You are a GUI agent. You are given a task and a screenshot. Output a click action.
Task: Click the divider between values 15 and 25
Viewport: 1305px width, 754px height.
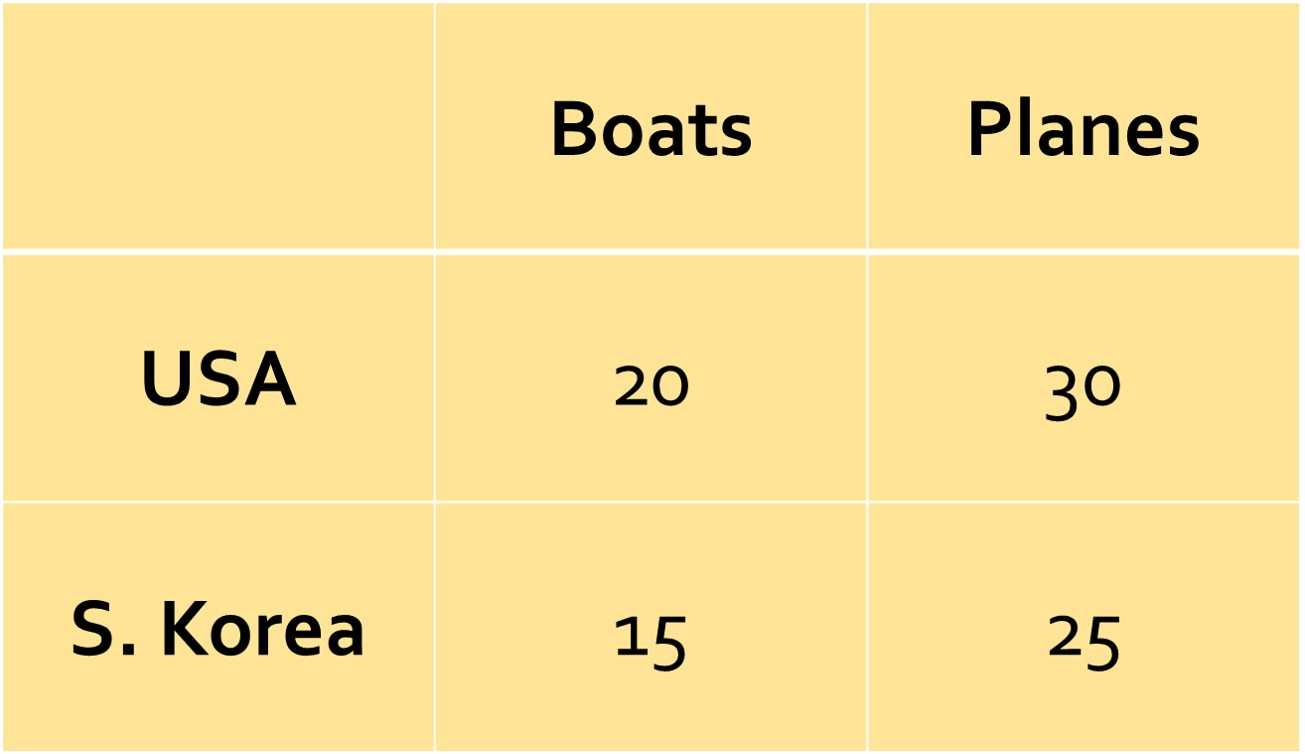coord(867,627)
